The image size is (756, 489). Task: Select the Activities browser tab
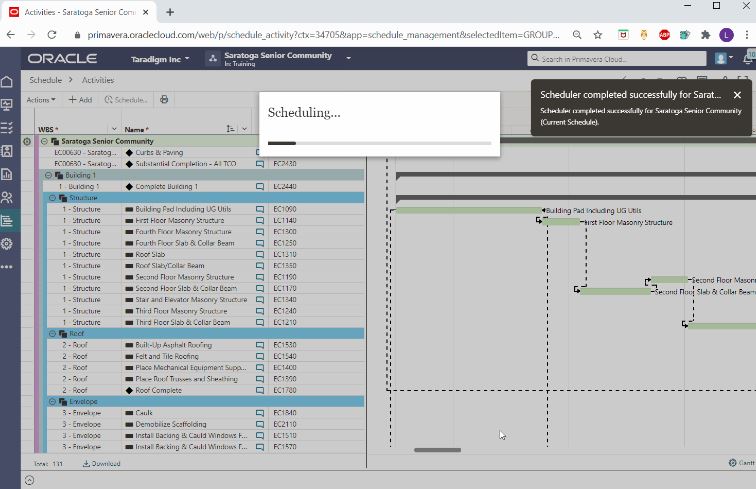(80, 12)
